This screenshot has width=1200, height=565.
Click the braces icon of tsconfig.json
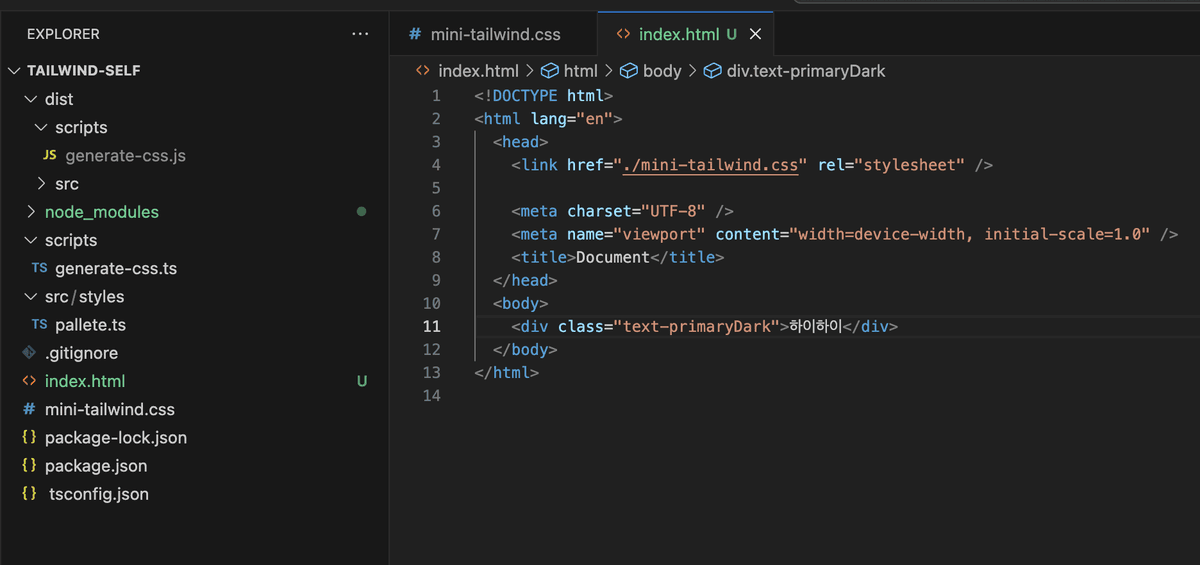pos(29,494)
